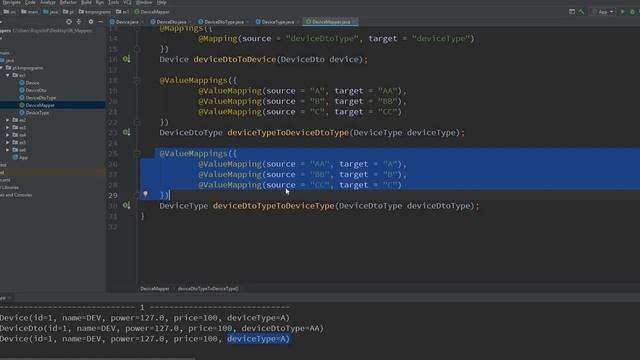Open the VCS menu
640x360 pixels.
click(127, 2)
